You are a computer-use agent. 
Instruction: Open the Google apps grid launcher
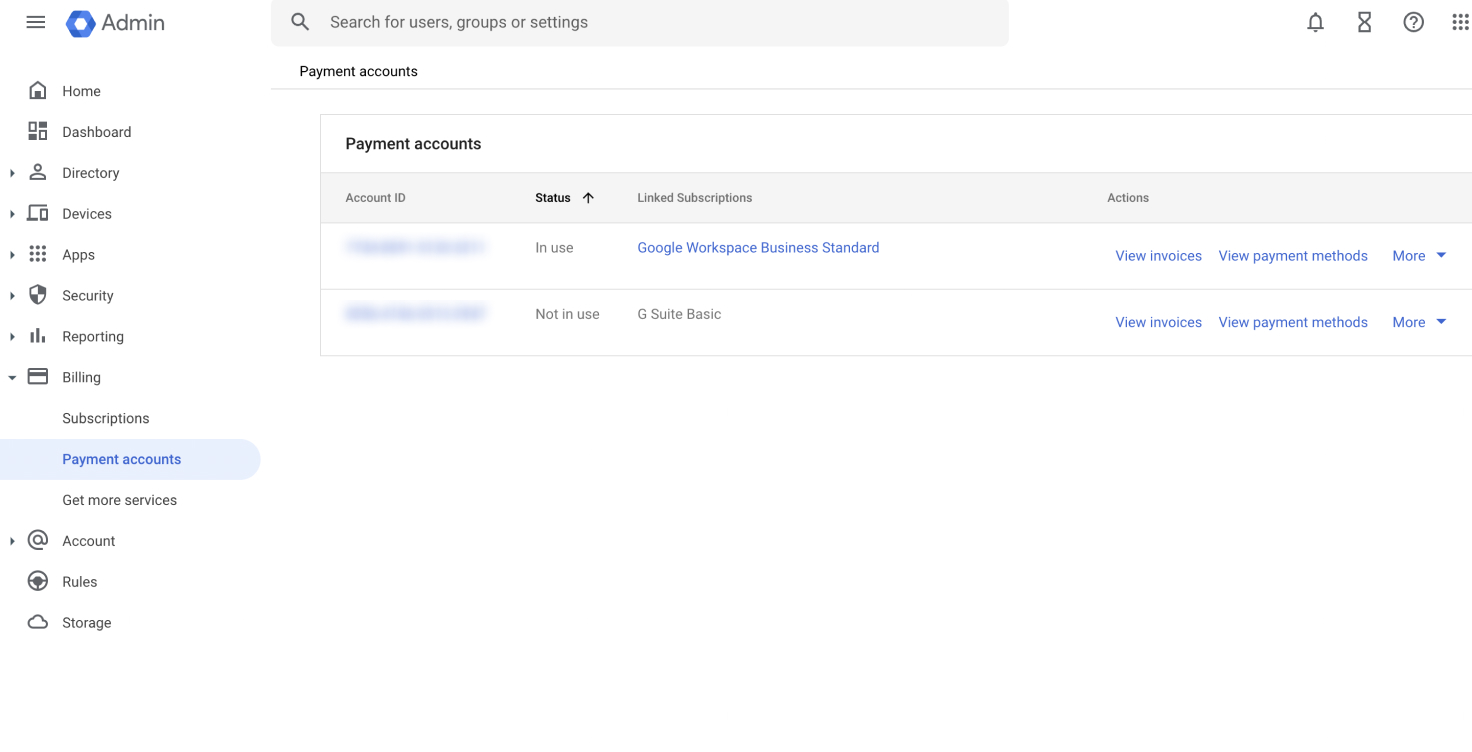(1459, 22)
